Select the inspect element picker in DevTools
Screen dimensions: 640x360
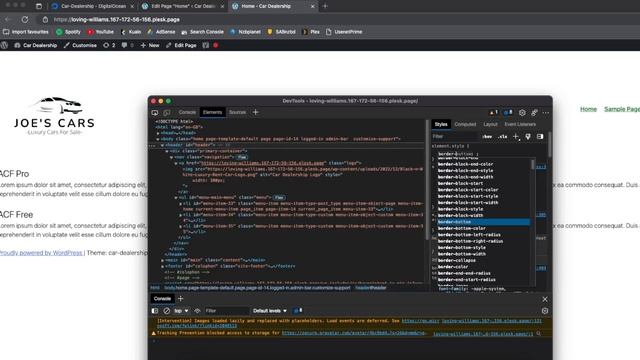pyautogui.click(x=155, y=112)
